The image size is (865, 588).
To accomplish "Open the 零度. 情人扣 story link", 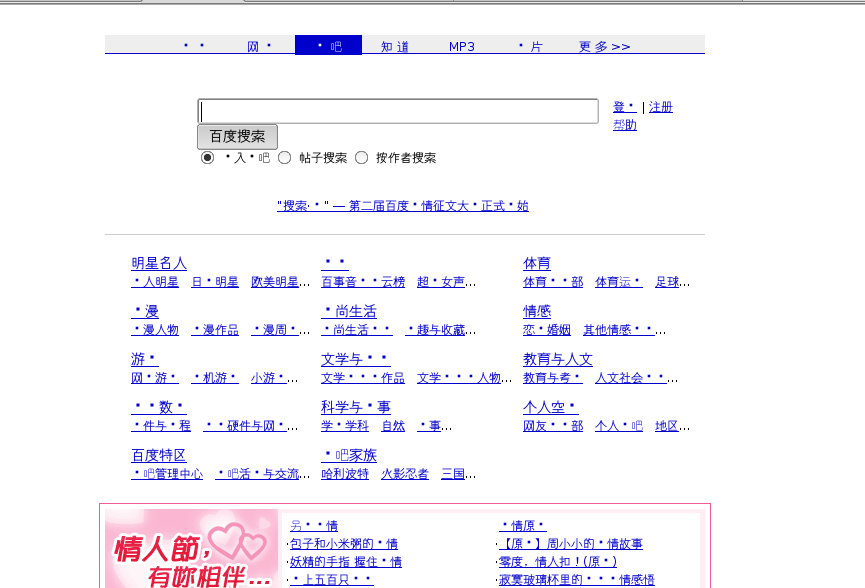I will pyautogui.click(x=558, y=562).
